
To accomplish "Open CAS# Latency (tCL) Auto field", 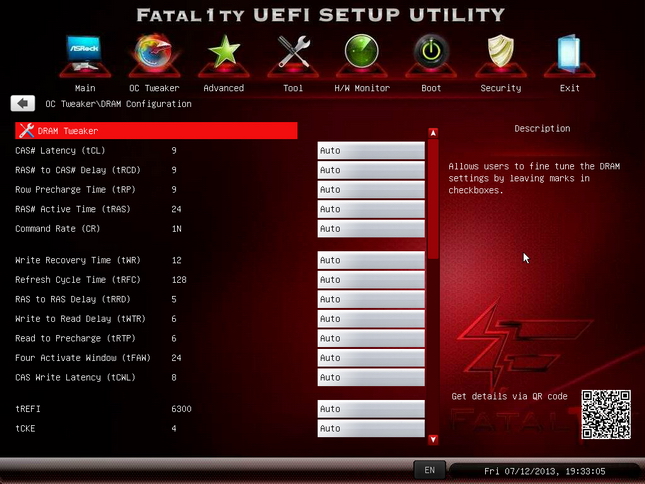I will (371, 151).
